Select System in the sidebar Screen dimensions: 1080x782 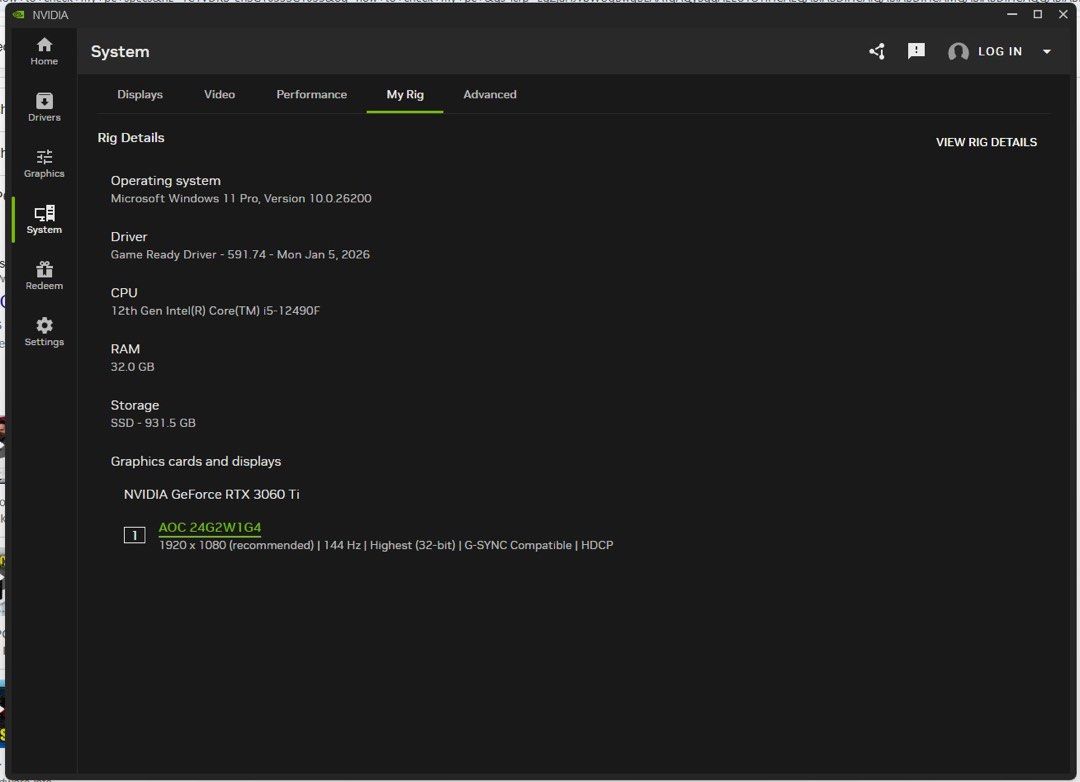[x=44, y=220]
